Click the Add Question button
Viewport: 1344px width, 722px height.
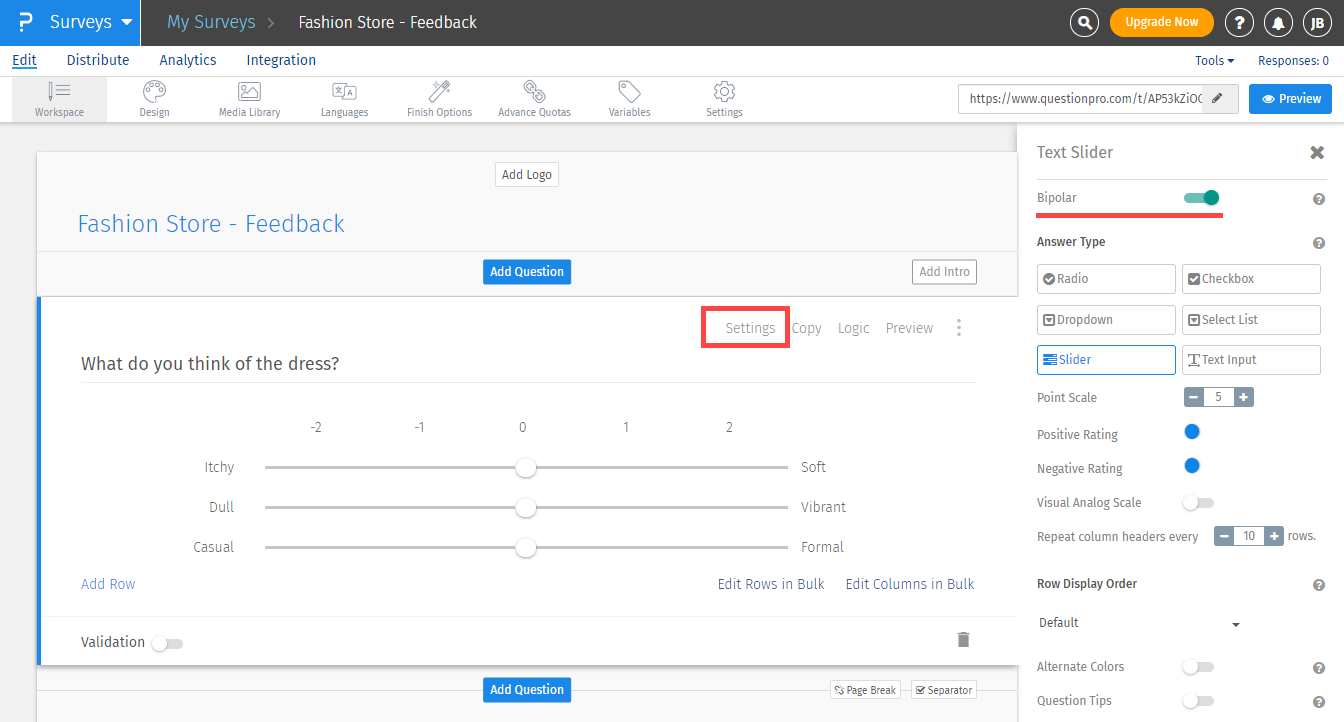pyautogui.click(x=527, y=271)
